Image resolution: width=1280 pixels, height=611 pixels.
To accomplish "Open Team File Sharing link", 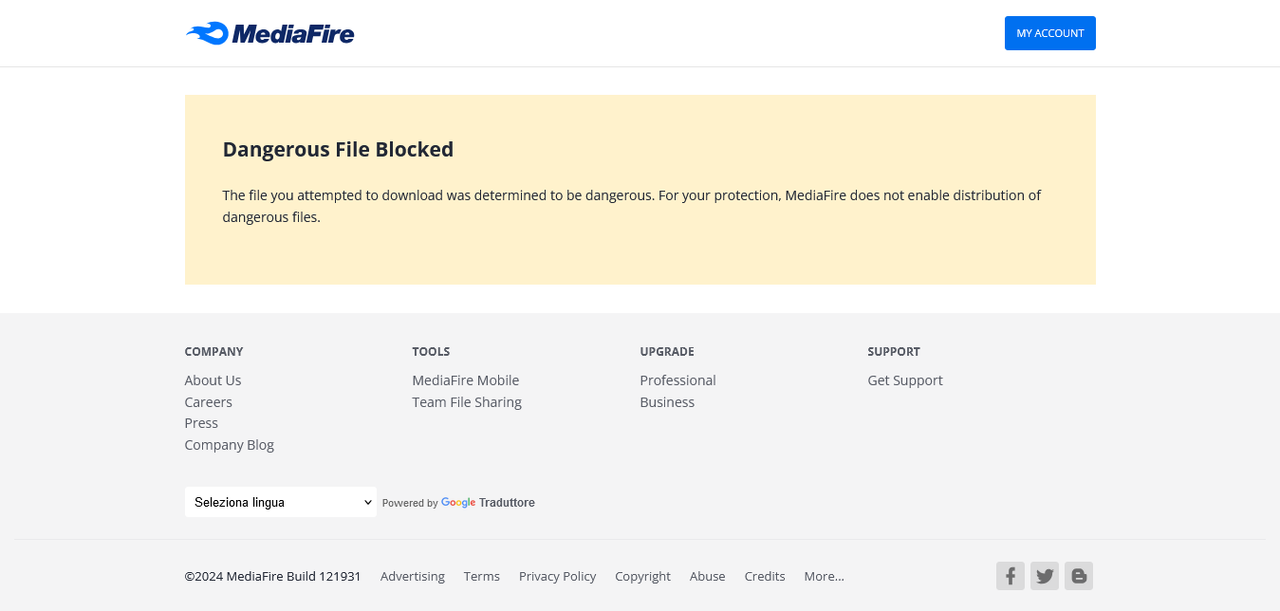I will tap(467, 402).
